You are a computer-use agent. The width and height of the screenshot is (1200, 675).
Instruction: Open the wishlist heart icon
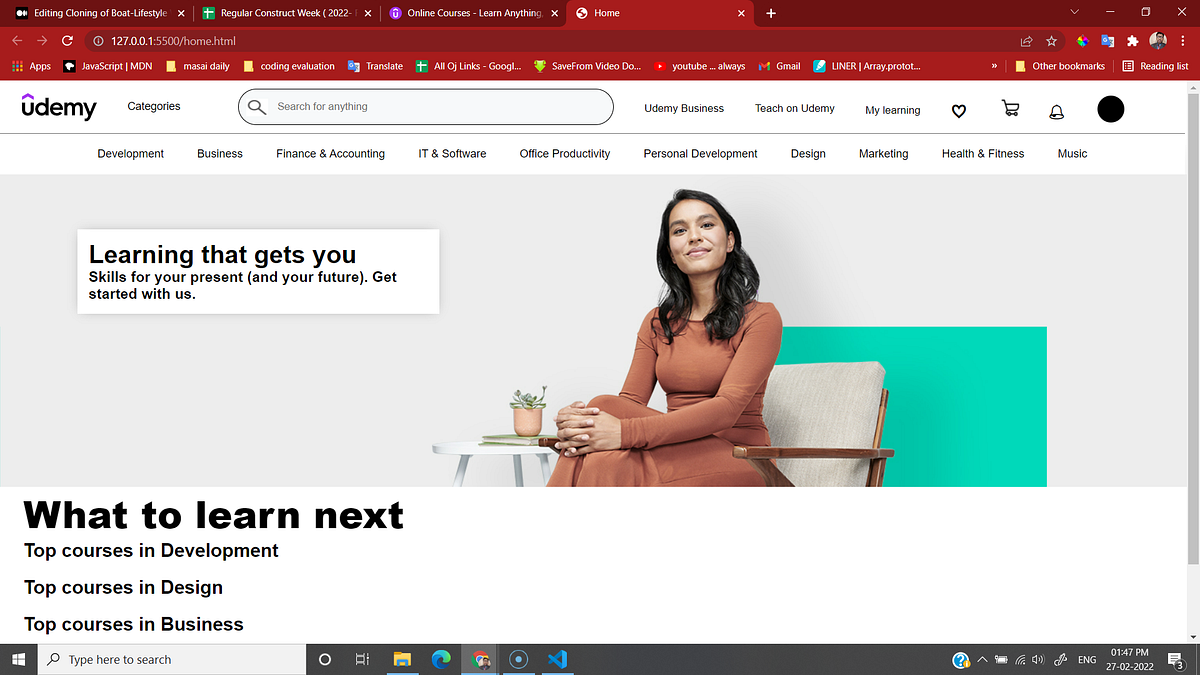click(958, 111)
